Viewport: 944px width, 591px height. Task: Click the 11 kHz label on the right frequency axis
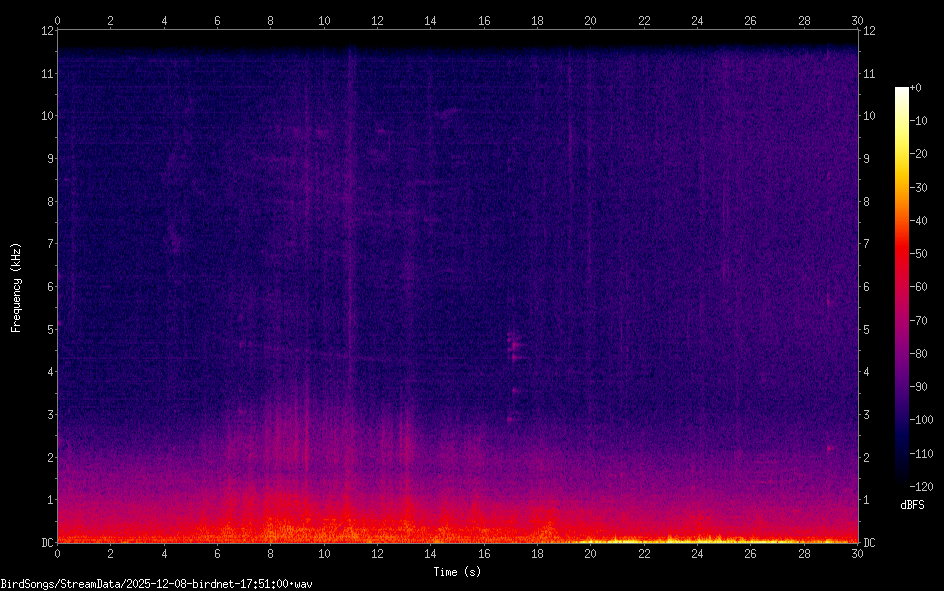point(870,73)
